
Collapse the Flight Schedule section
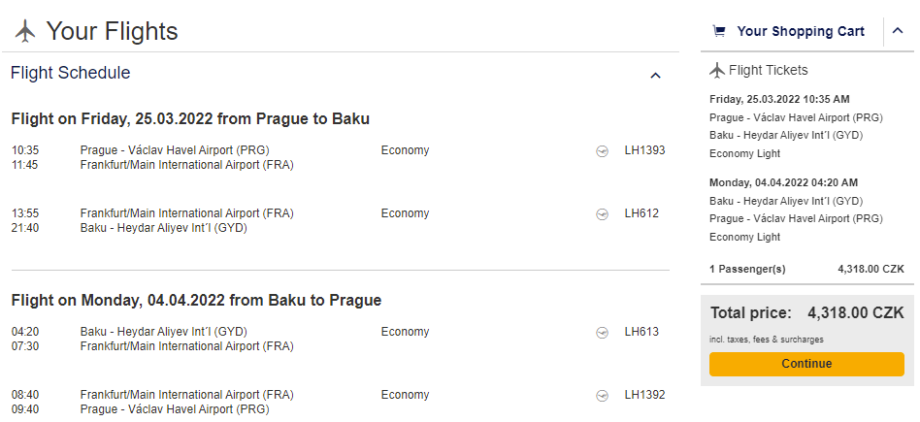(x=655, y=75)
